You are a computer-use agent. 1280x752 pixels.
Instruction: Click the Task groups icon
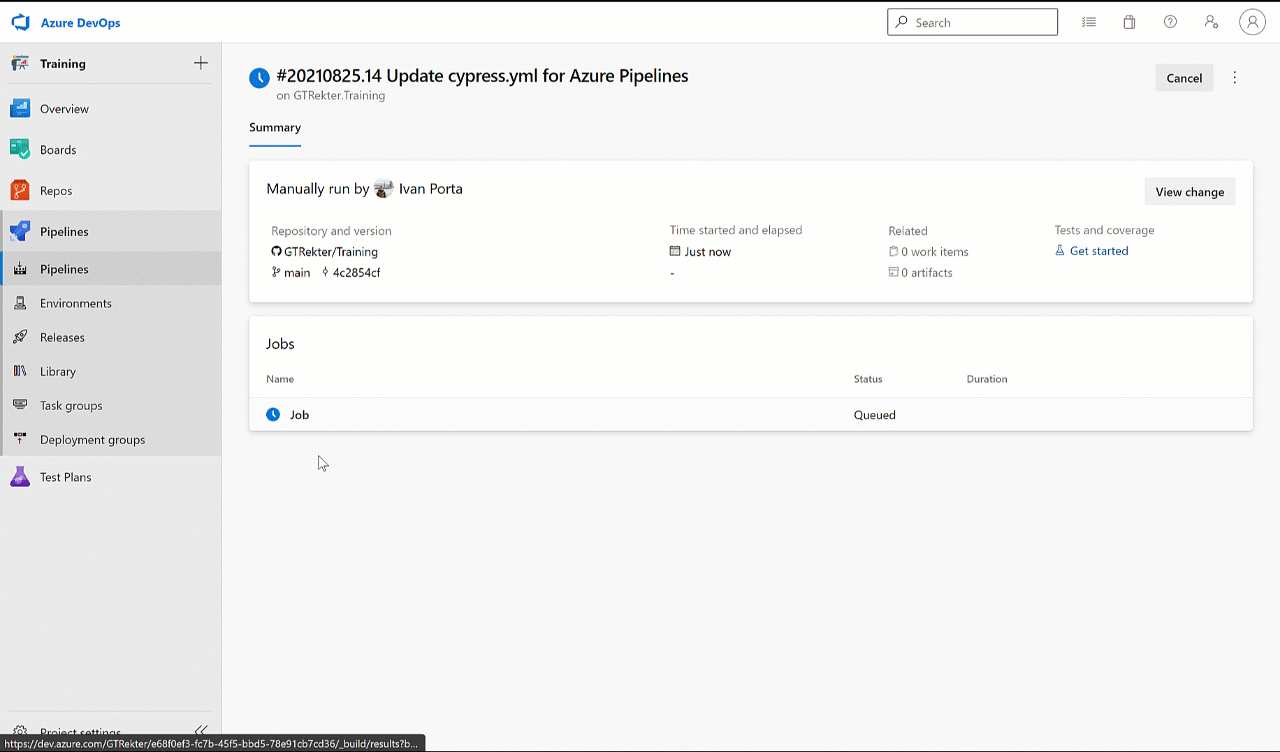[20, 405]
